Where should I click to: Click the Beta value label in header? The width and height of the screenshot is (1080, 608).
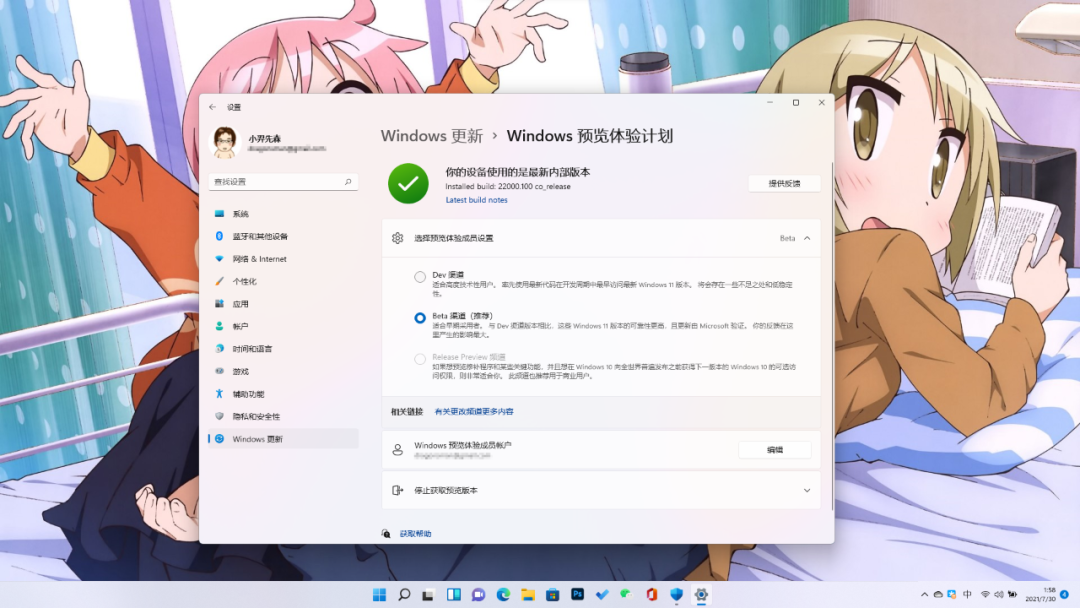pos(787,238)
